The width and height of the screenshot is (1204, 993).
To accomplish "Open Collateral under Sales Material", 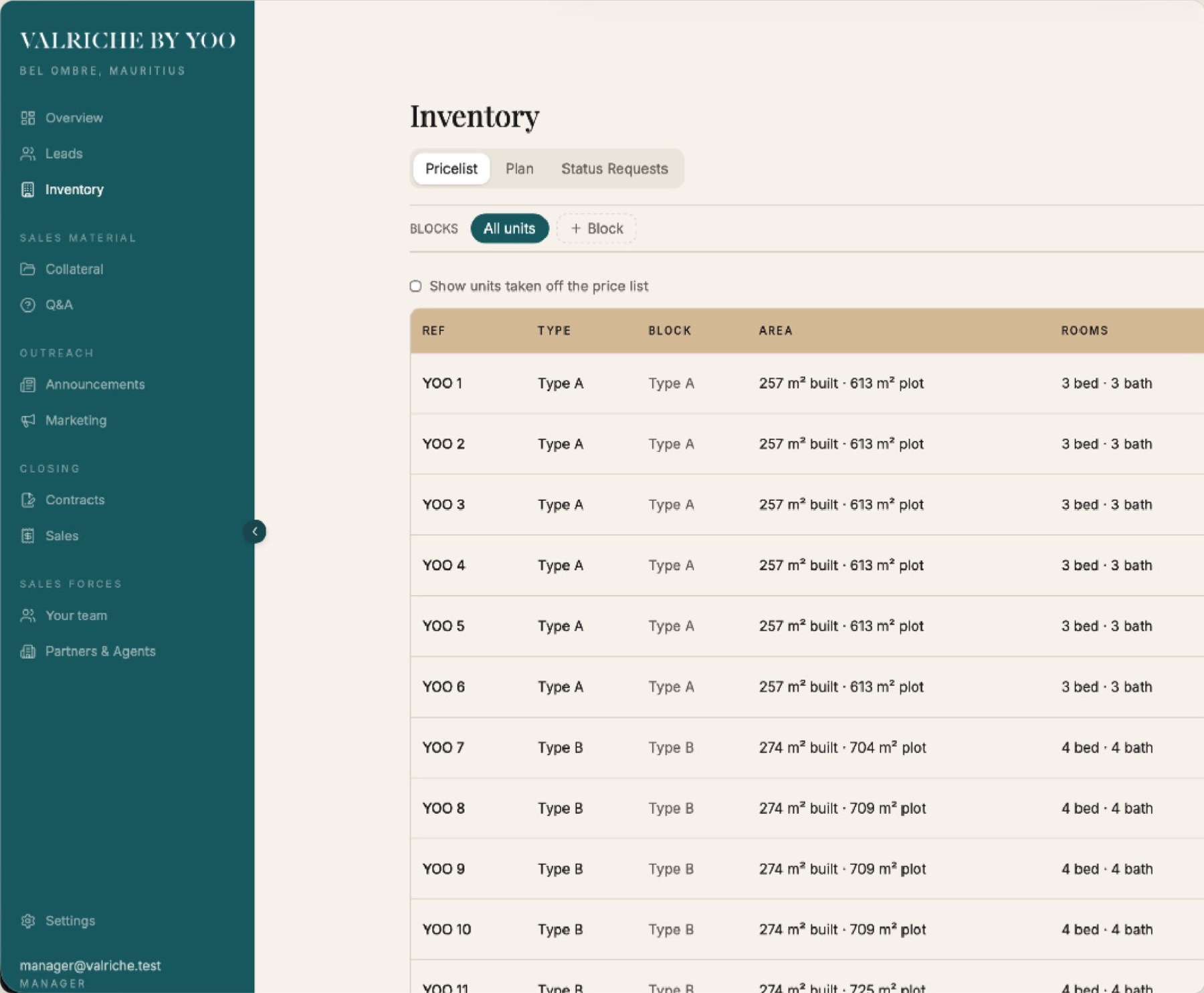I will 74,269.
